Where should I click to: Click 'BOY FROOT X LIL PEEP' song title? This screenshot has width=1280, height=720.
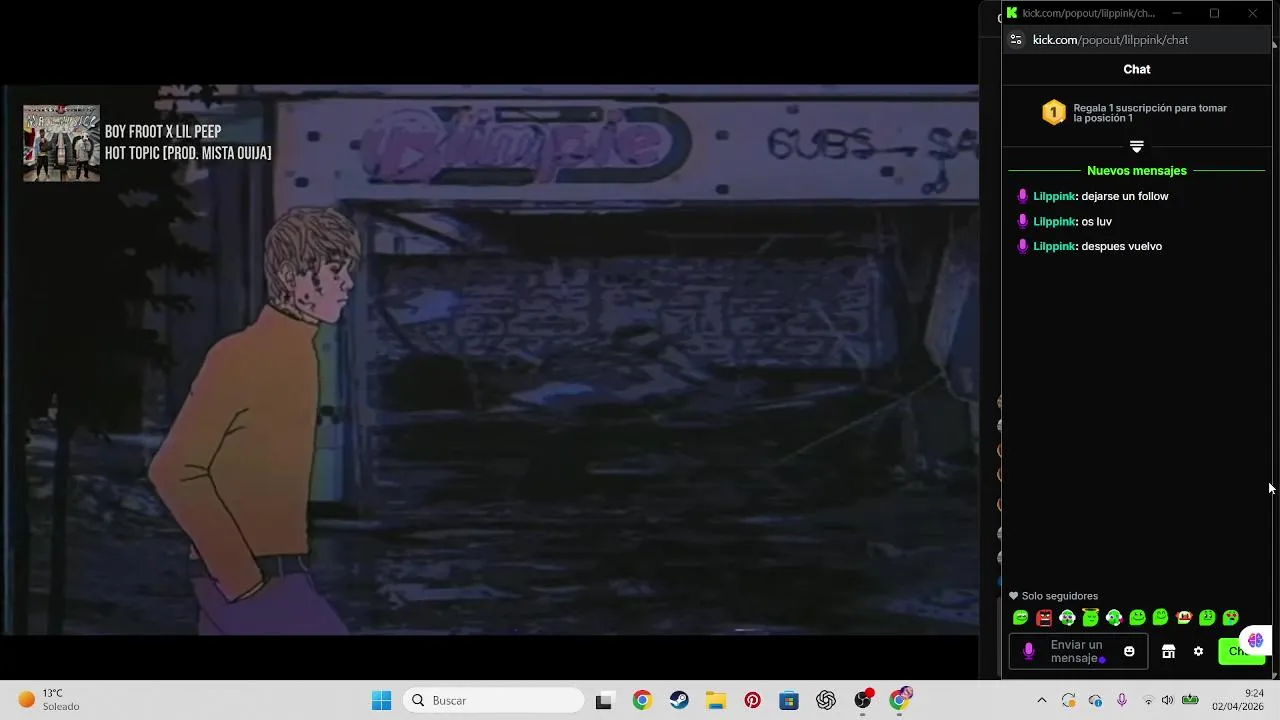(163, 132)
